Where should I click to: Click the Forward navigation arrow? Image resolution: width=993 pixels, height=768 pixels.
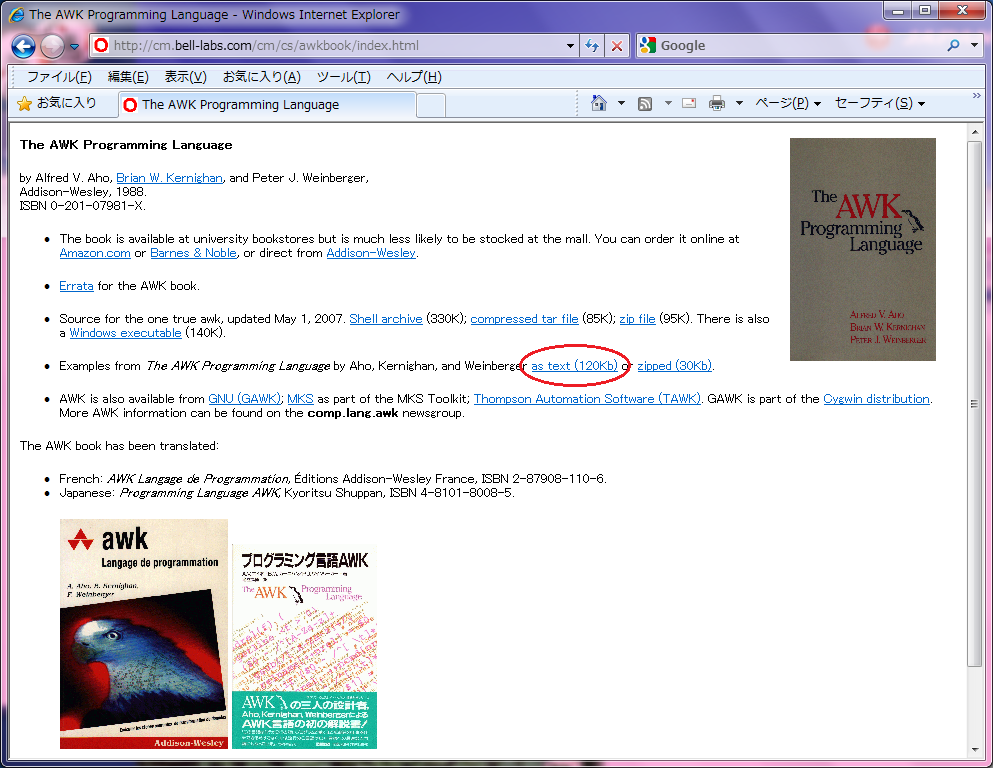point(52,46)
